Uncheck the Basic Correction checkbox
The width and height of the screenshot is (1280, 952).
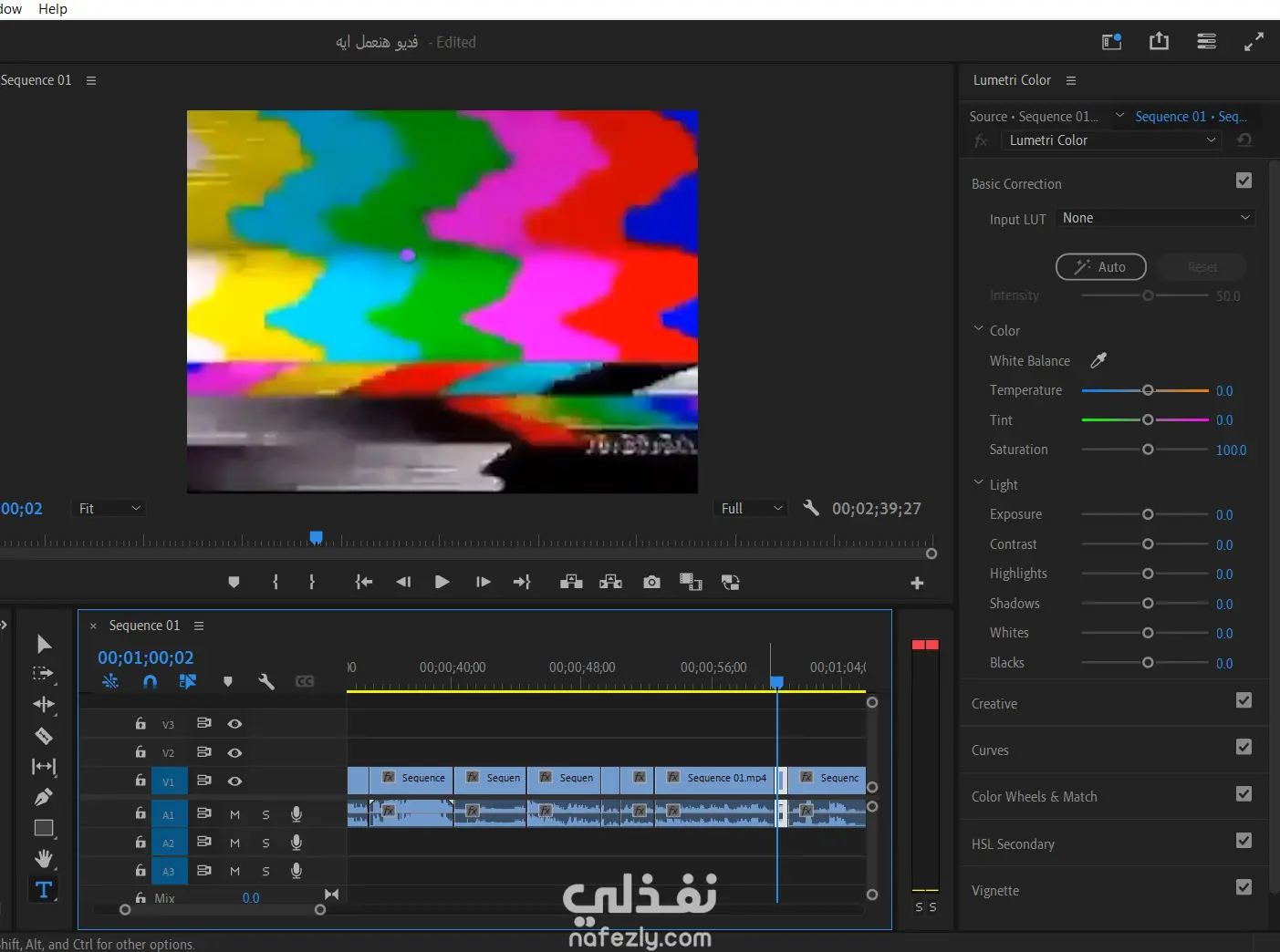point(1244,181)
